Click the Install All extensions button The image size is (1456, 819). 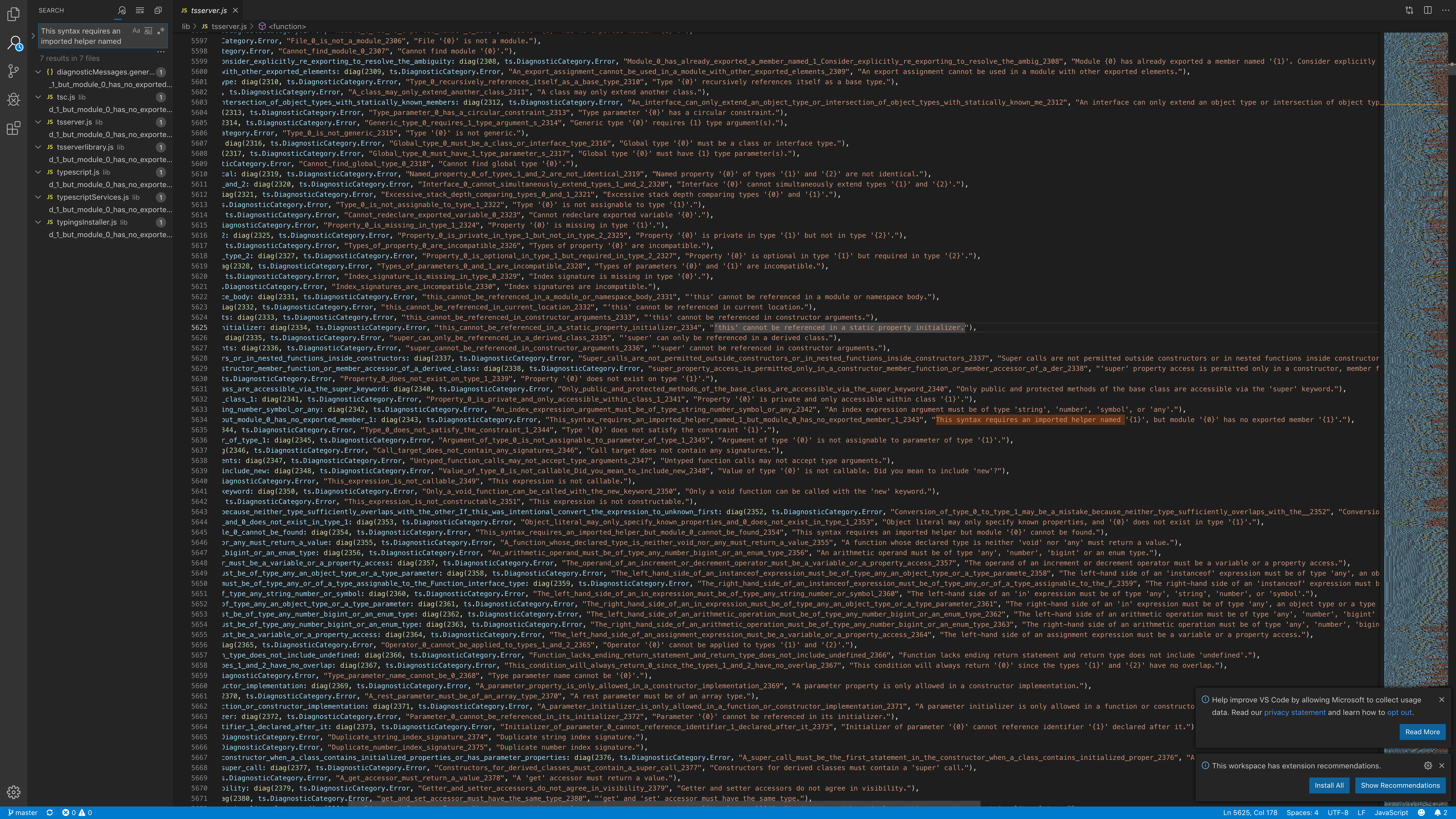pyautogui.click(x=1329, y=785)
